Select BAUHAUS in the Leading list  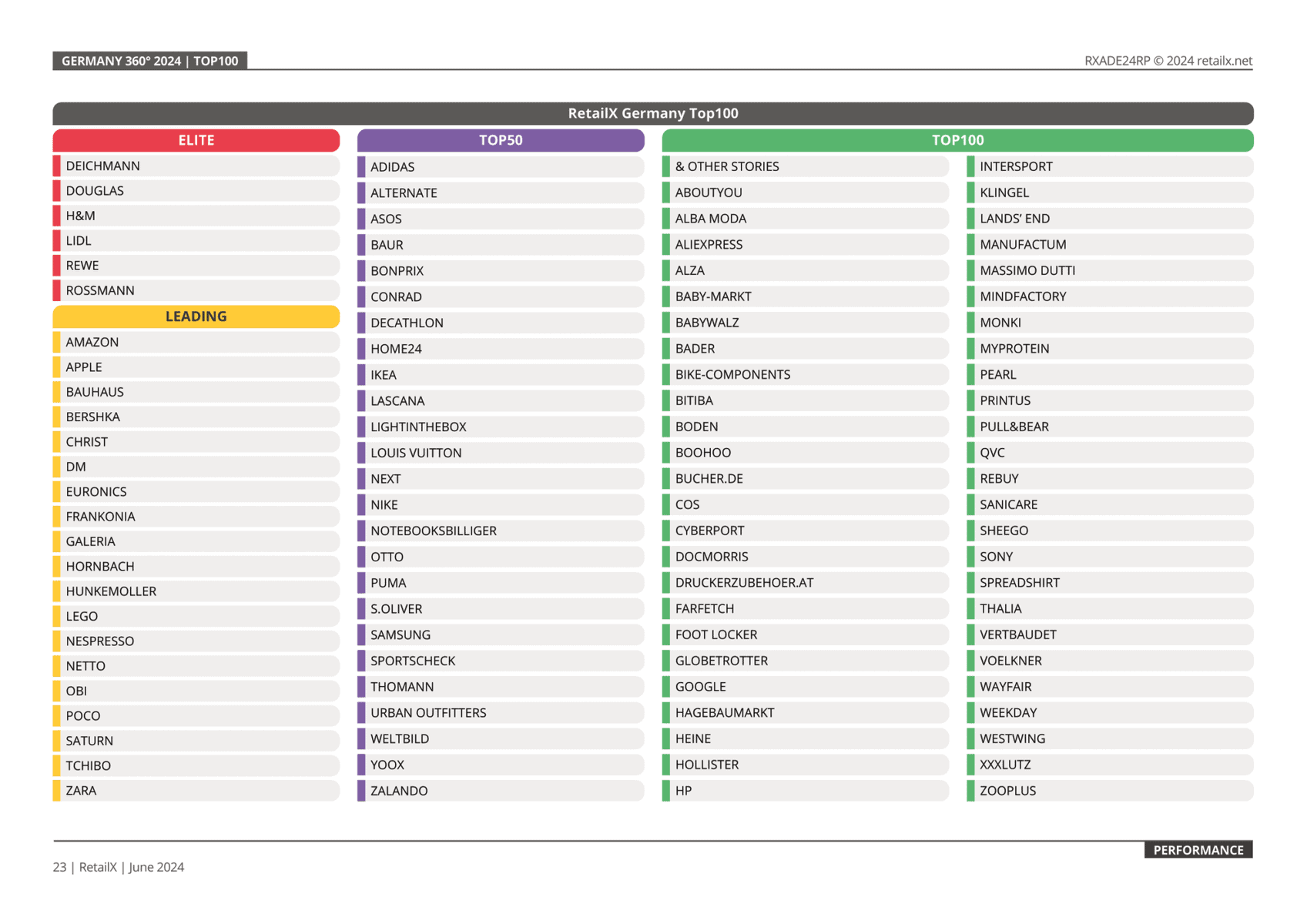click(196, 392)
